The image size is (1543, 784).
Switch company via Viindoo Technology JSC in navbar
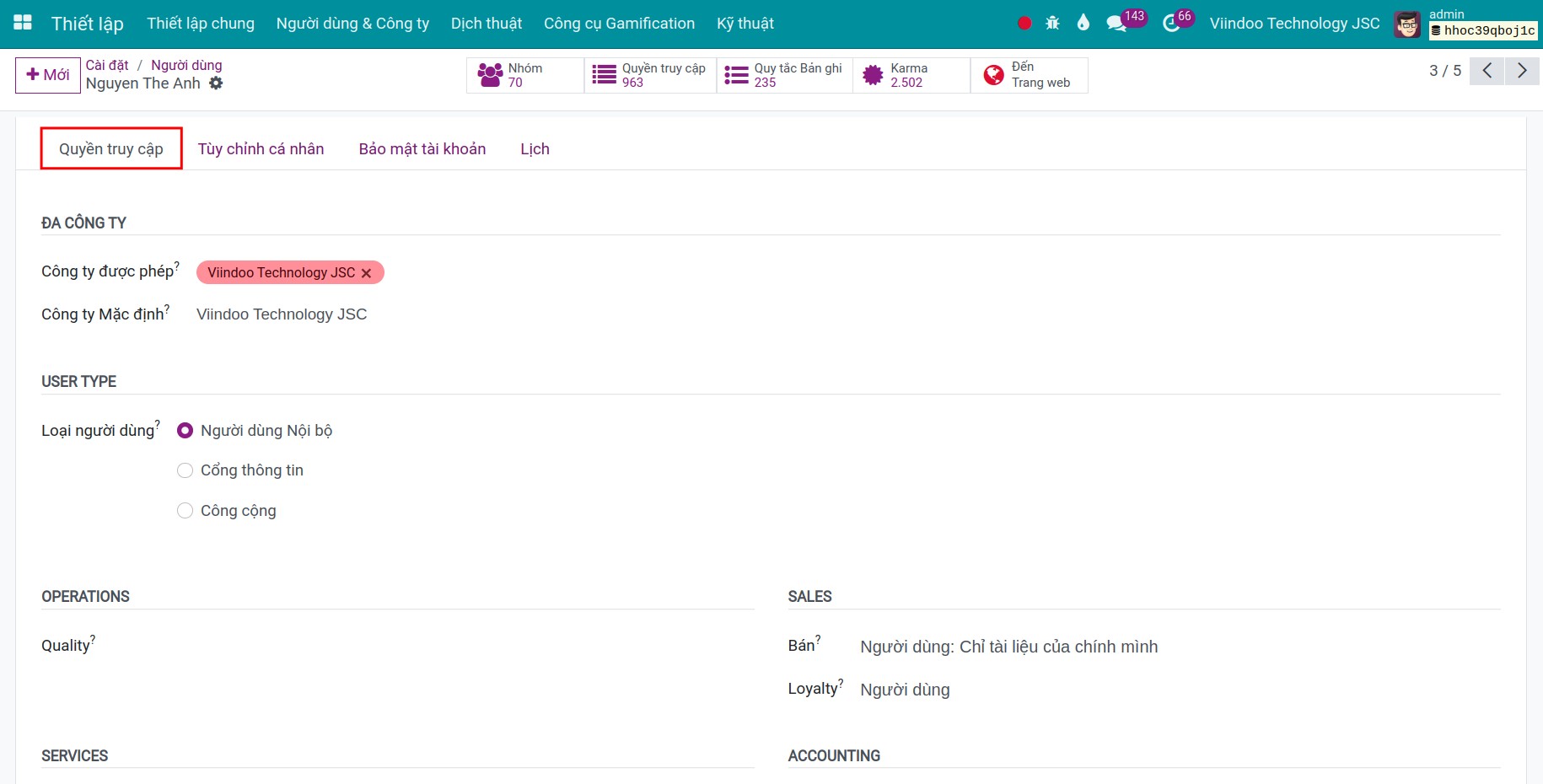[x=1295, y=24]
